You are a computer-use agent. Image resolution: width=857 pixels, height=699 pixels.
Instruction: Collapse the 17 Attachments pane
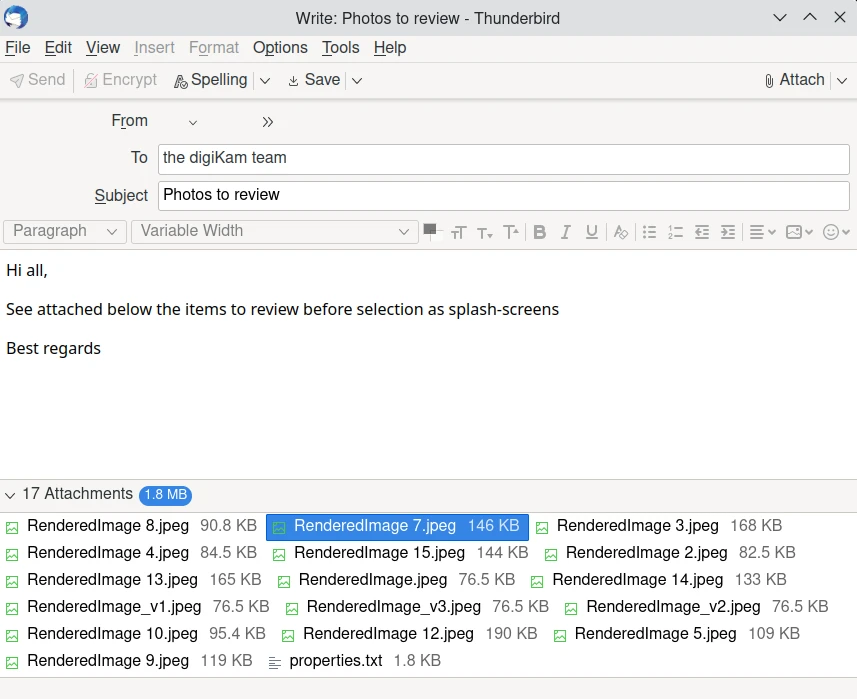[x=10, y=495]
